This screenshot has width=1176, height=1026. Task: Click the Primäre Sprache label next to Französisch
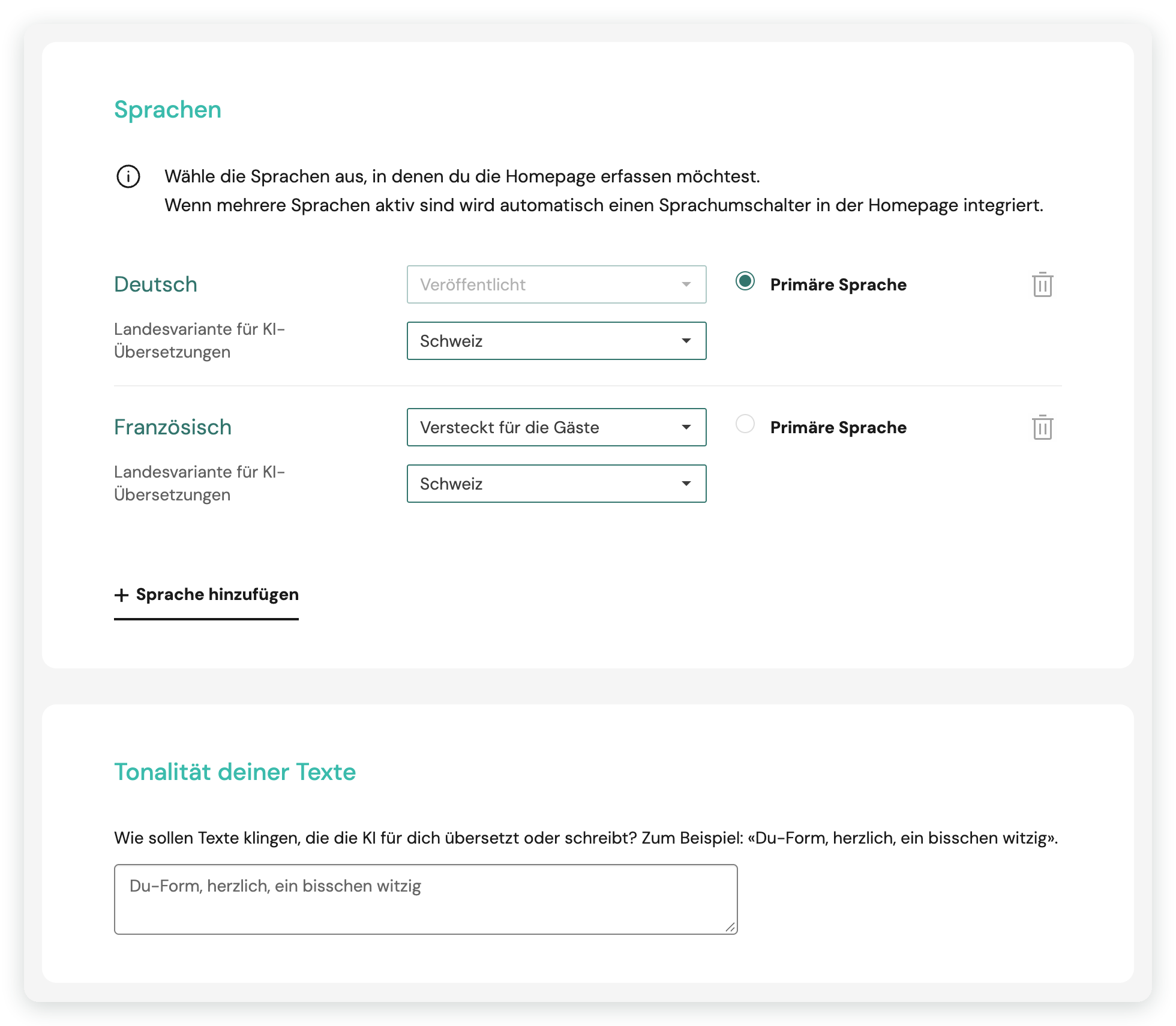pyautogui.click(x=838, y=427)
